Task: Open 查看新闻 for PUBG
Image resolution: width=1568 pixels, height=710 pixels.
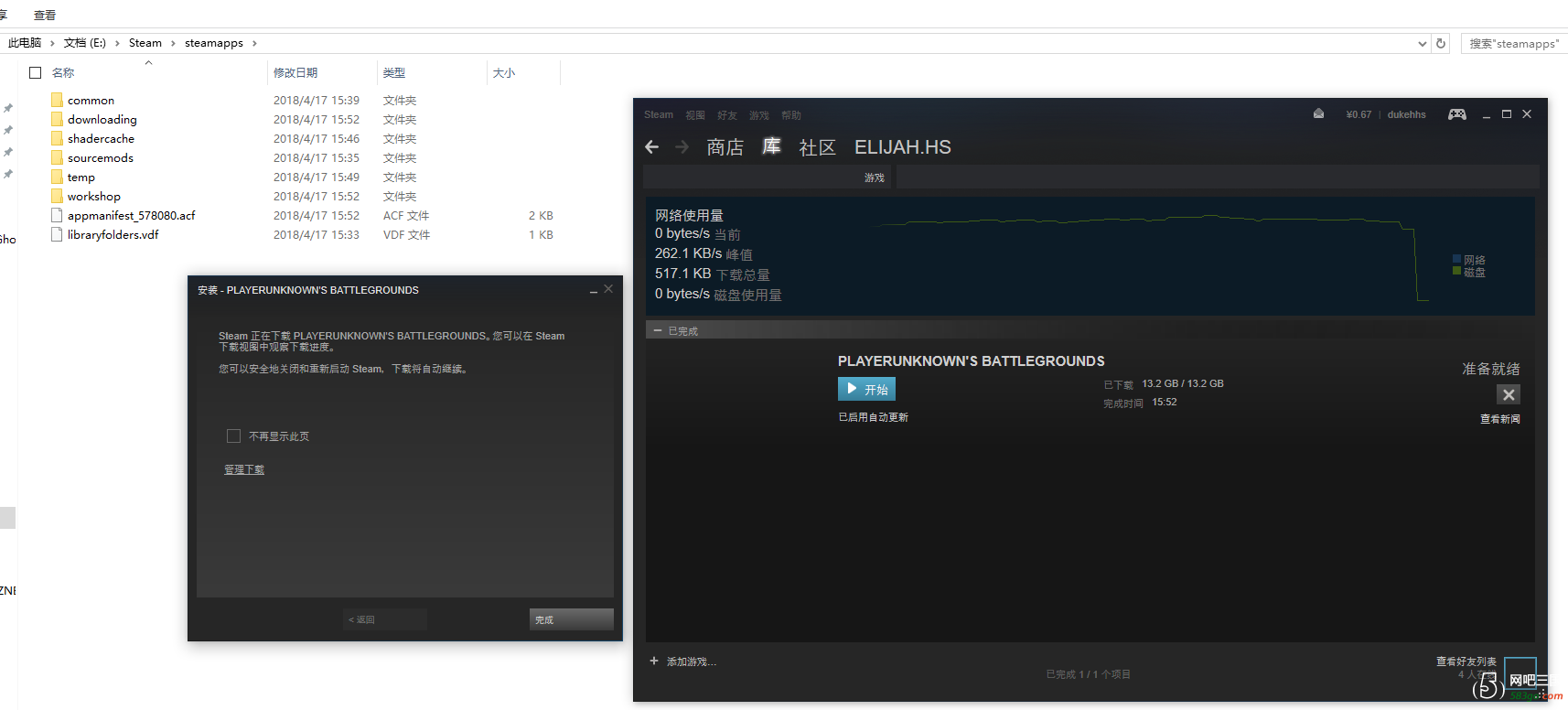Action: (x=1500, y=419)
